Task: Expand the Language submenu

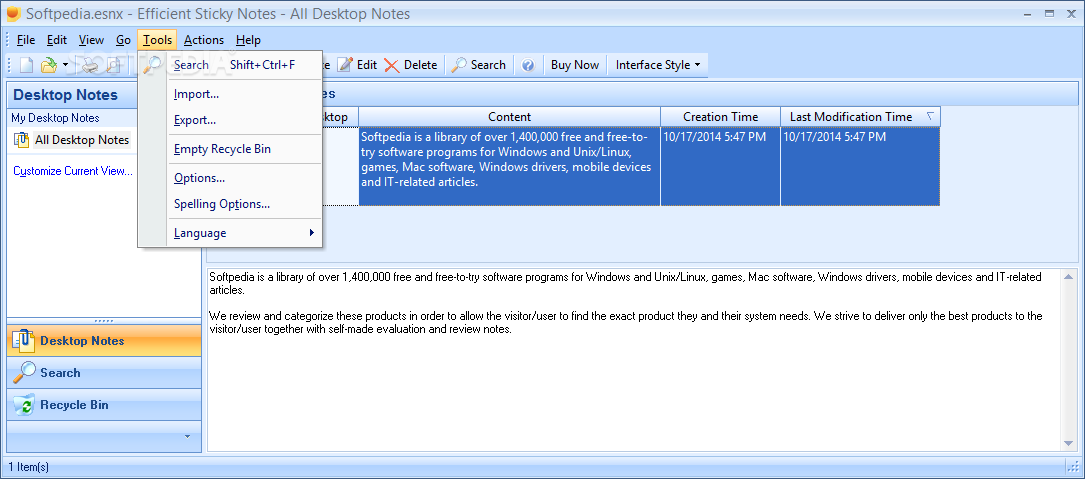Action: (x=230, y=233)
